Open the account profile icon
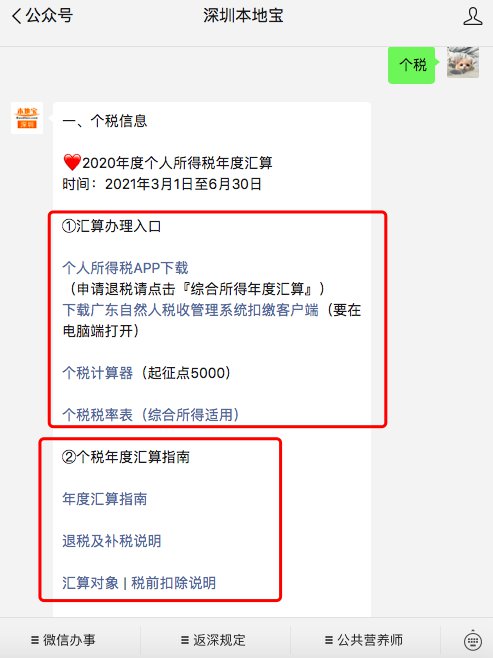Image resolution: width=493 pixels, height=658 pixels. tap(472, 16)
